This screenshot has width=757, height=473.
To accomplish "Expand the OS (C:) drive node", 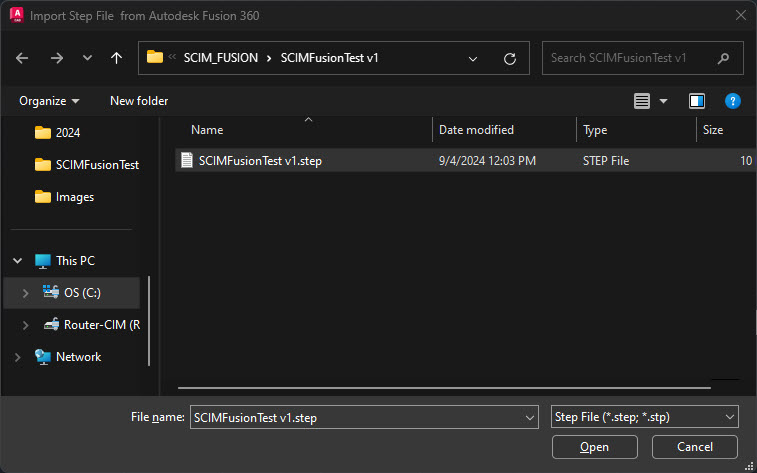I will [25, 293].
